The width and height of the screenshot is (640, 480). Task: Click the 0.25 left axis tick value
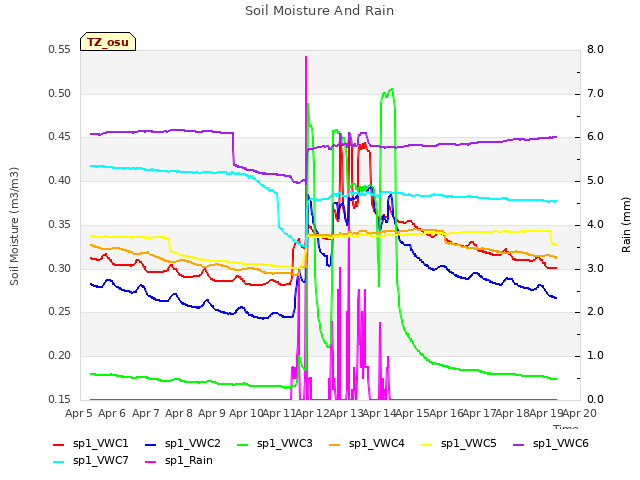coord(59,312)
